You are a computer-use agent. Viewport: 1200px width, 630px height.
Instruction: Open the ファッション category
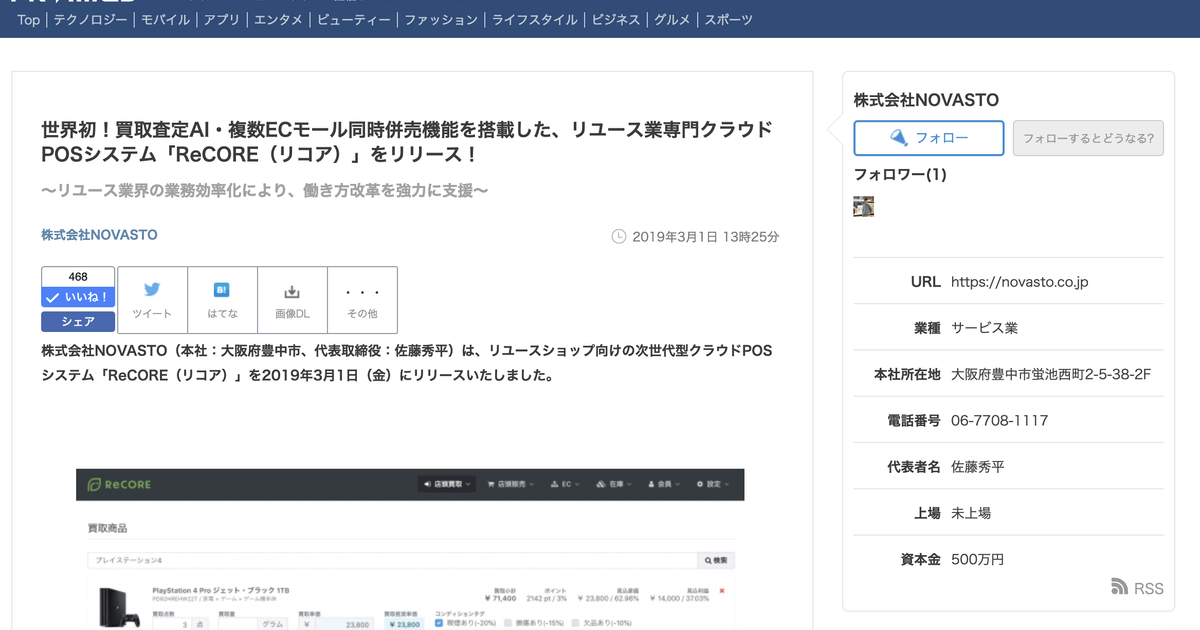[x=441, y=19]
